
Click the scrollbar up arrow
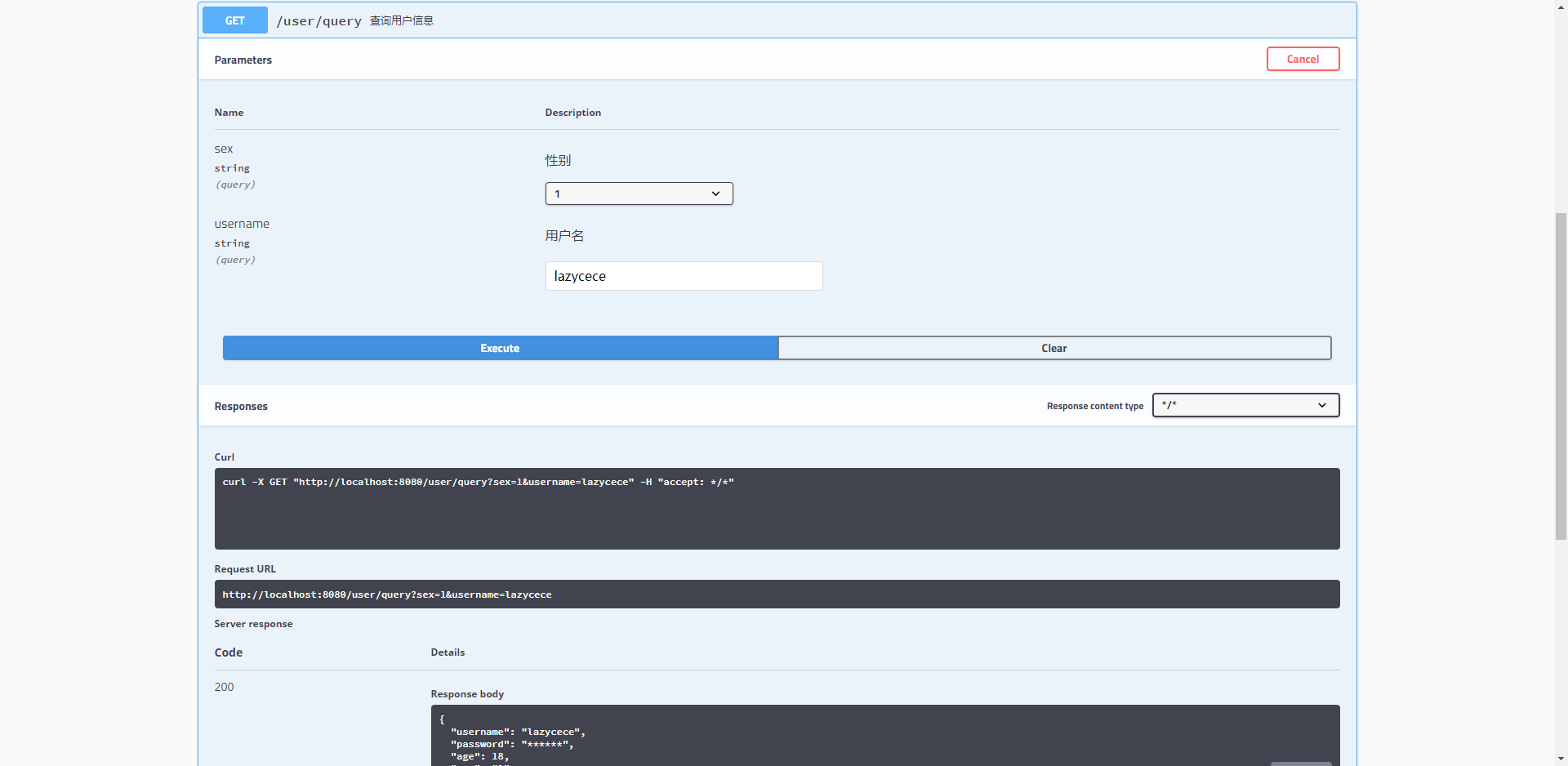point(1561,7)
